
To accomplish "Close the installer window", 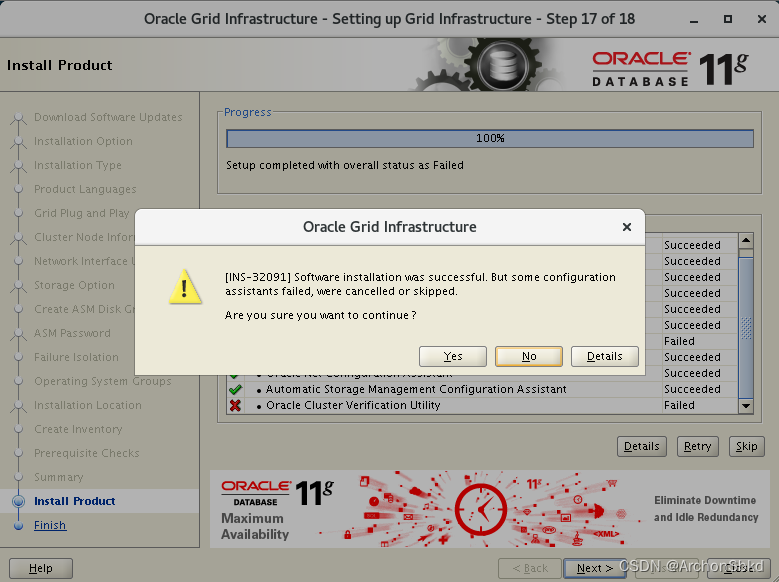I will pyautogui.click(x=762, y=19).
